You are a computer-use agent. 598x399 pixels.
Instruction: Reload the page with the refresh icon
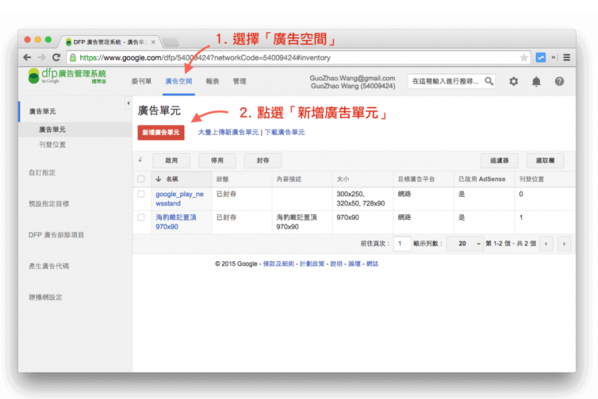pos(56,58)
